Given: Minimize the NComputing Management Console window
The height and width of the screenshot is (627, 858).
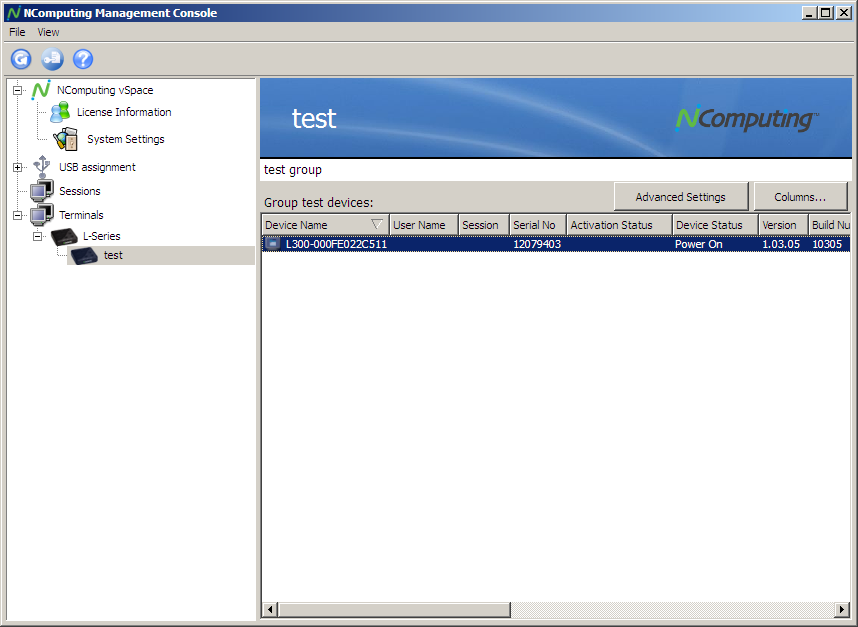Looking at the screenshot, I should click(x=809, y=13).
